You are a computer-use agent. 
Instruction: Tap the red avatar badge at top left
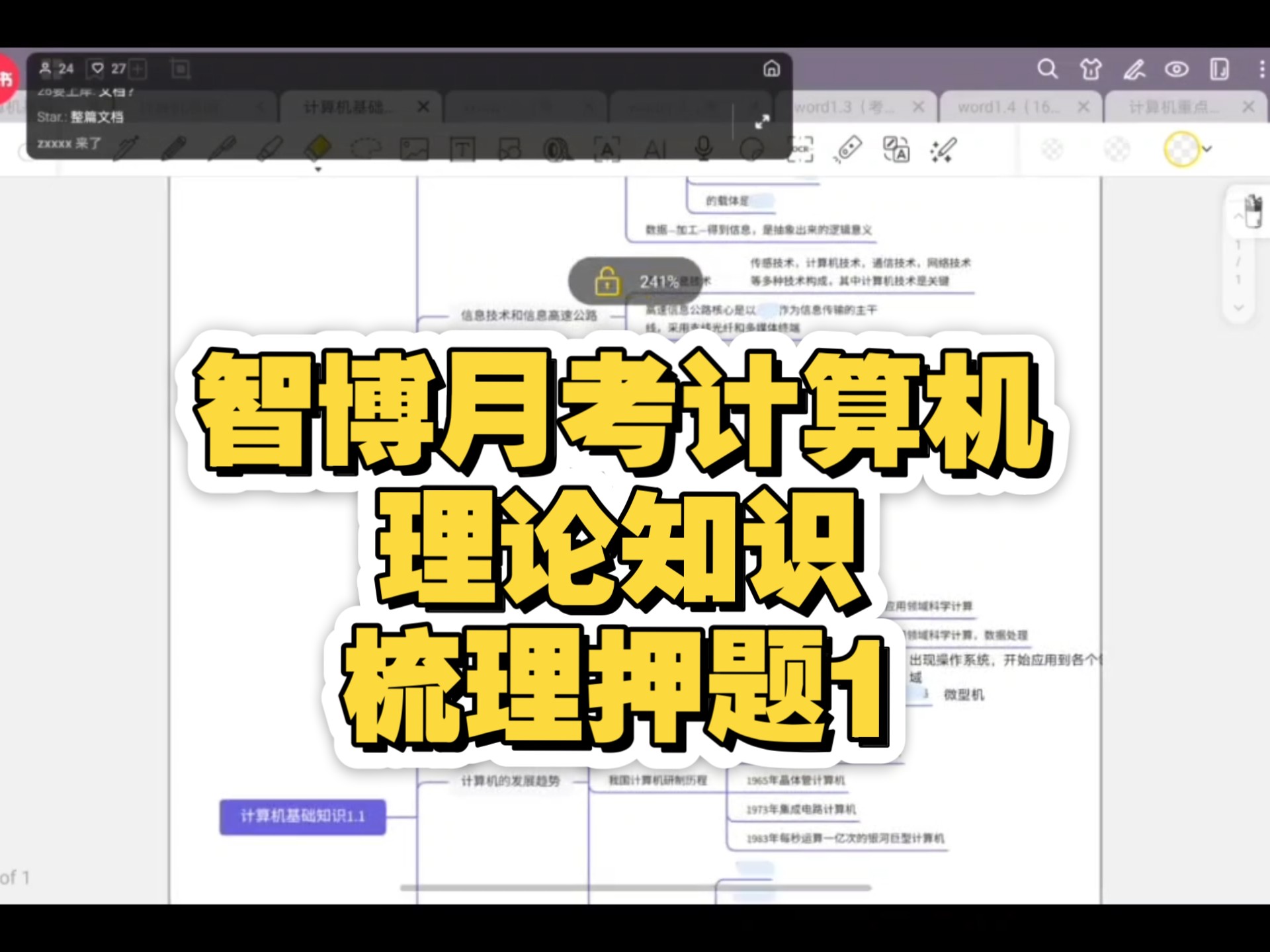(x=8, y=78)
